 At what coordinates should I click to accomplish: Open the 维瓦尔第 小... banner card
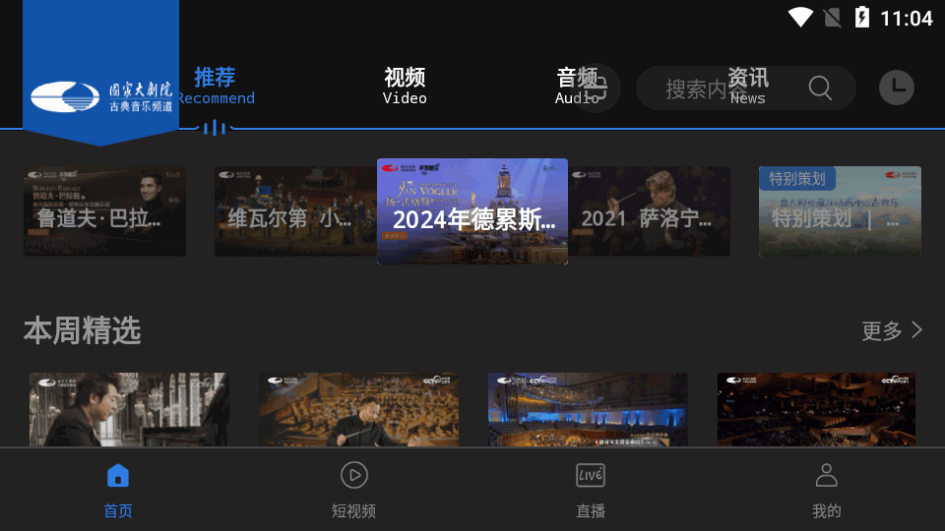tap(295, 212)
